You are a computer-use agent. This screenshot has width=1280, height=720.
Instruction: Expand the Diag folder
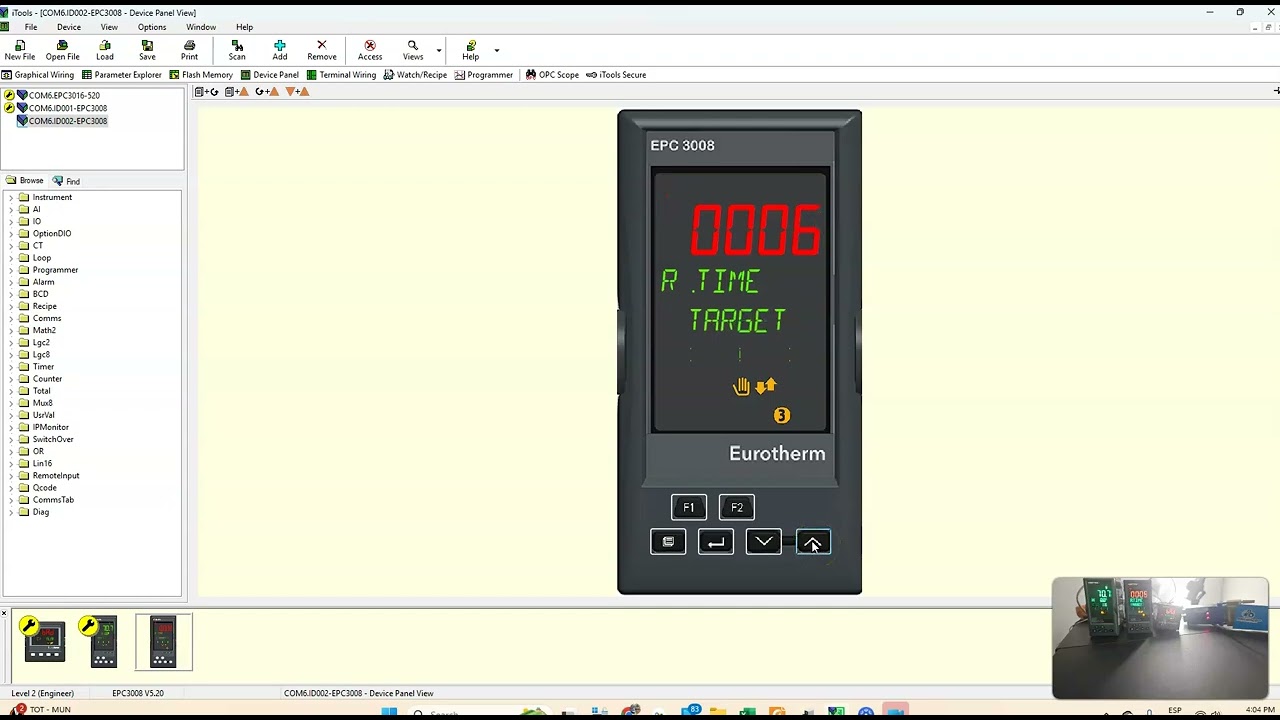(10, 512)
